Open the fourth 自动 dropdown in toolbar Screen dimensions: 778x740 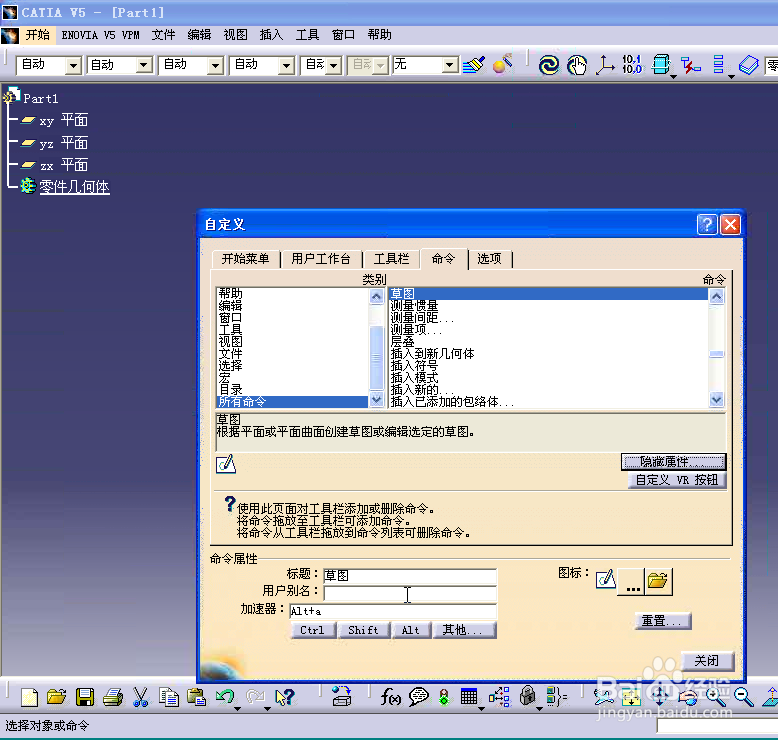pos(286,65)
